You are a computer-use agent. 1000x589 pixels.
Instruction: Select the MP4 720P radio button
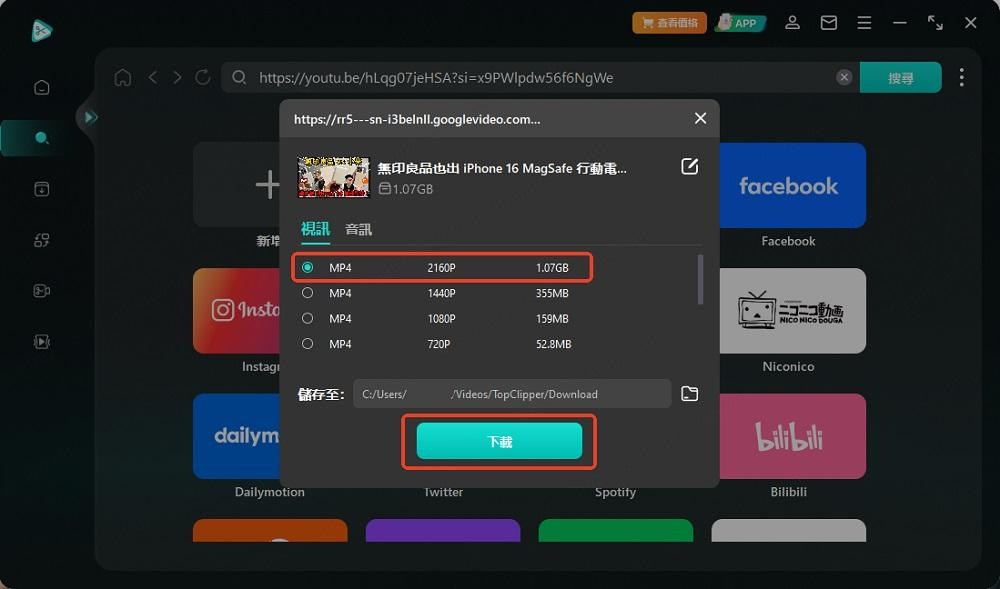(307, 344)
